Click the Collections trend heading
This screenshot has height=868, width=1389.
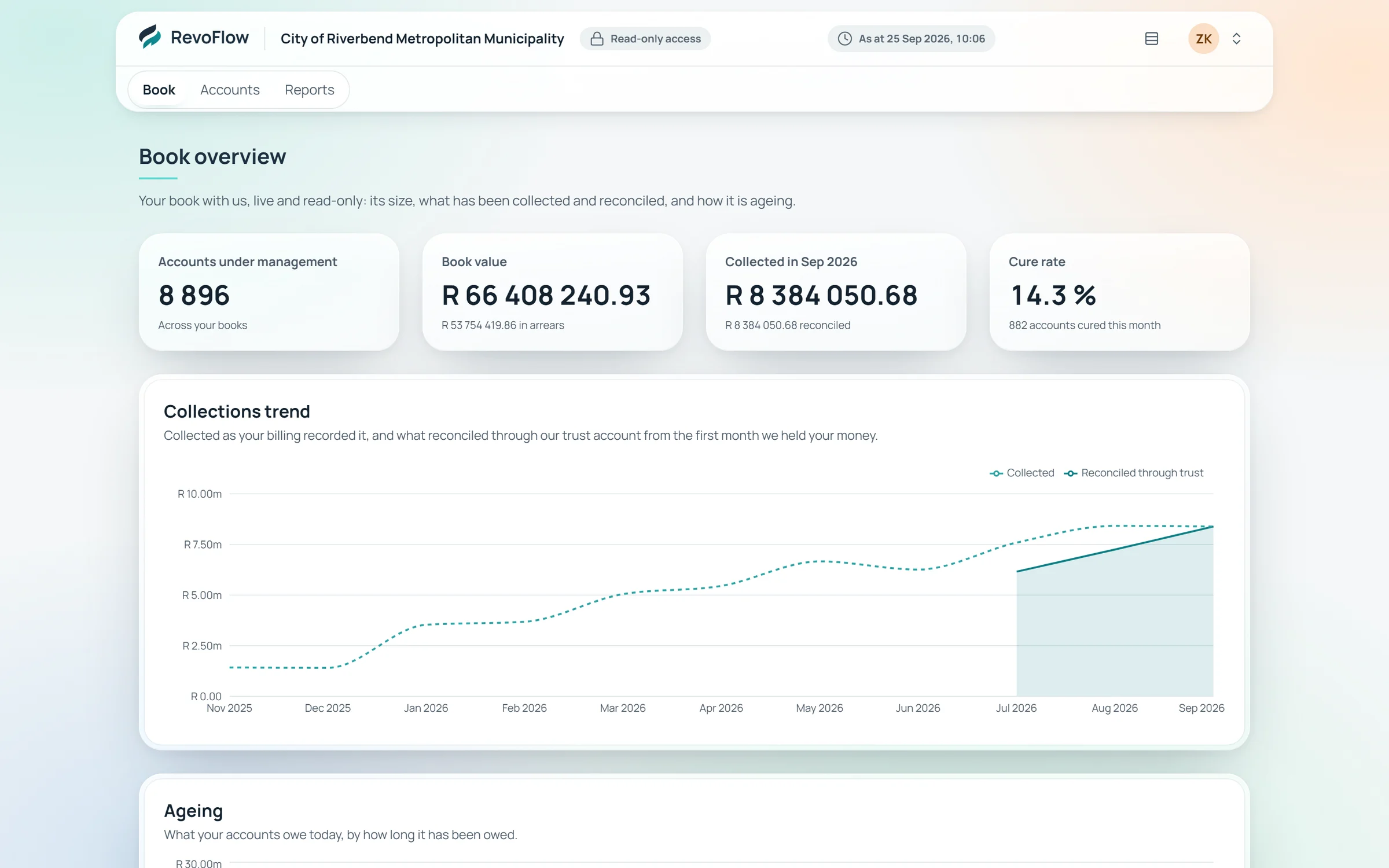click(x=237, y=411)
